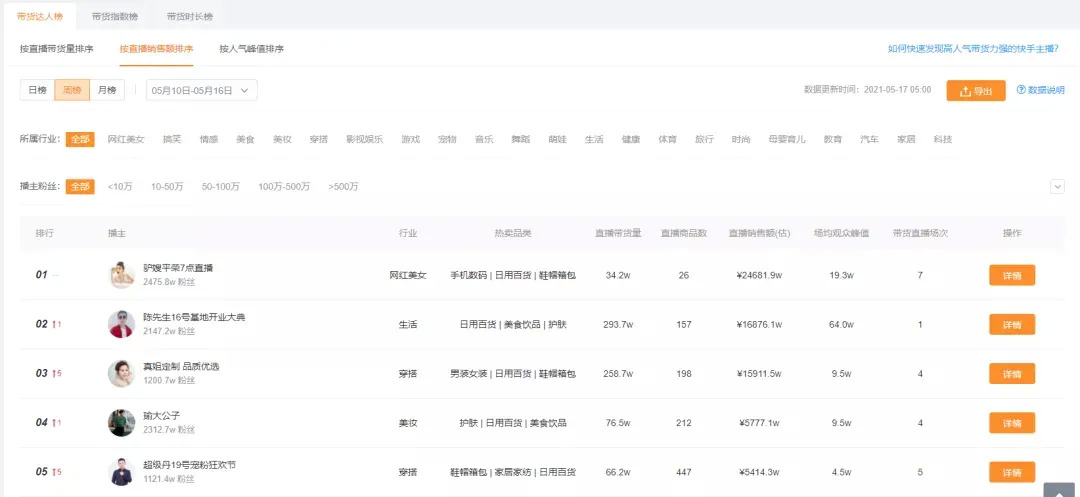
Task: Filter industry by 游戏
Action: pos(411,139)
